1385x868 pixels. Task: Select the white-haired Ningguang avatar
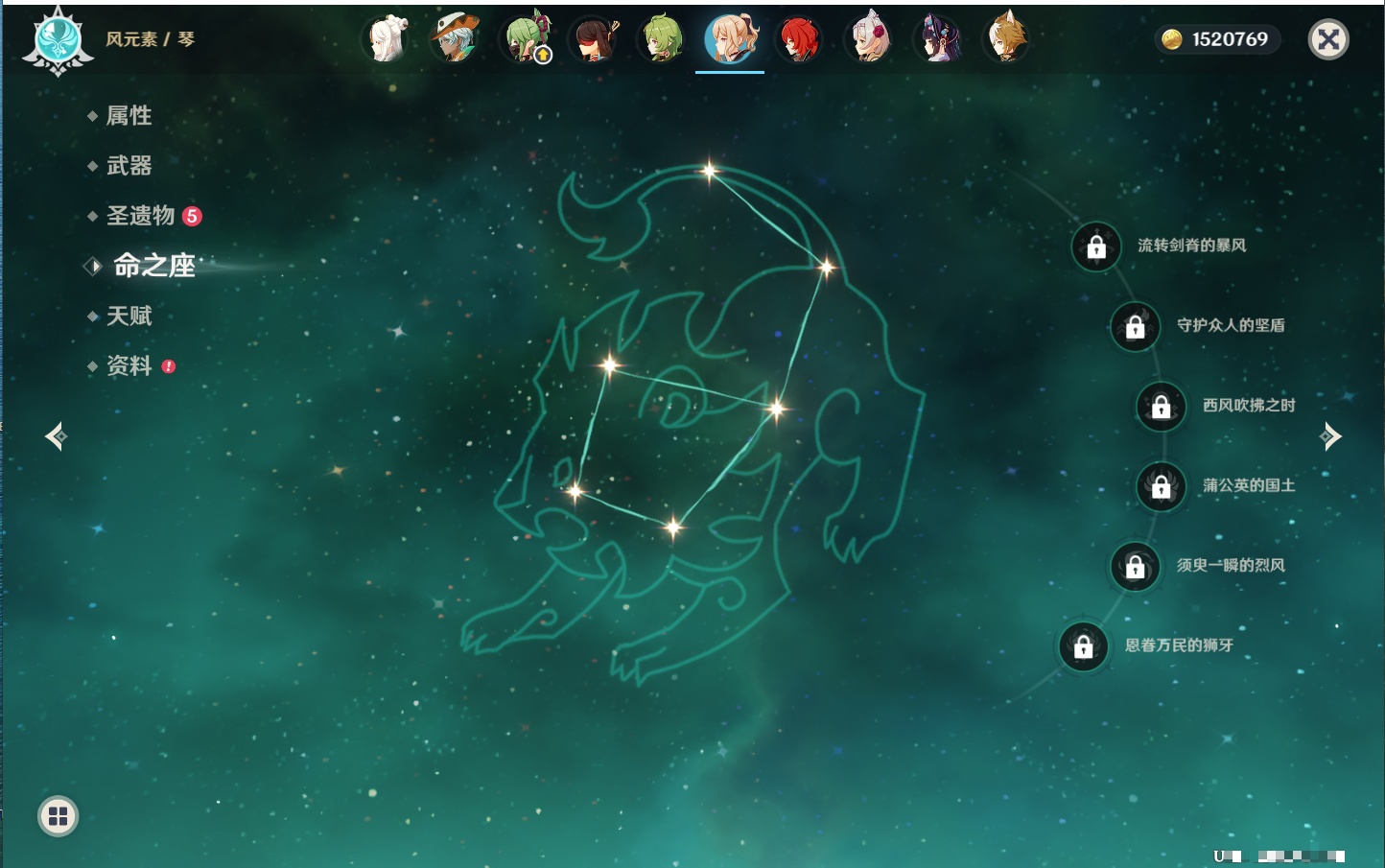386,39
